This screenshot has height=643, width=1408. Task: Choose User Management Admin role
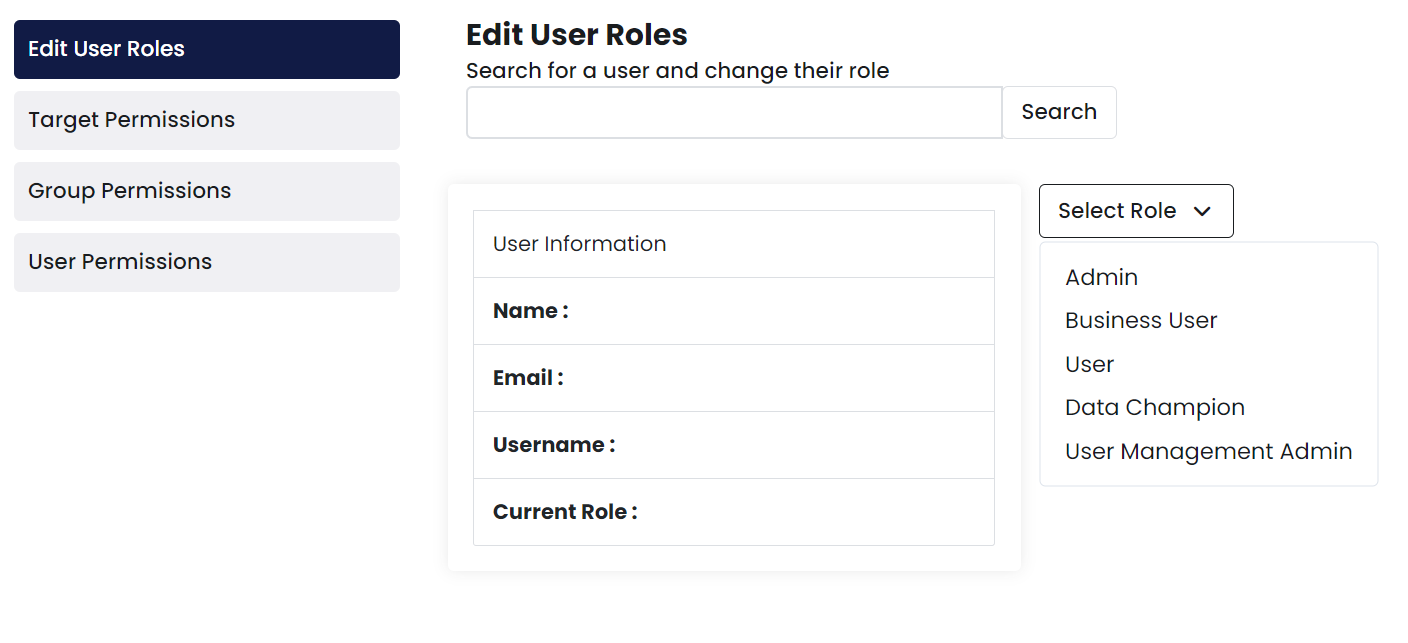click(x=1208, y=451)
